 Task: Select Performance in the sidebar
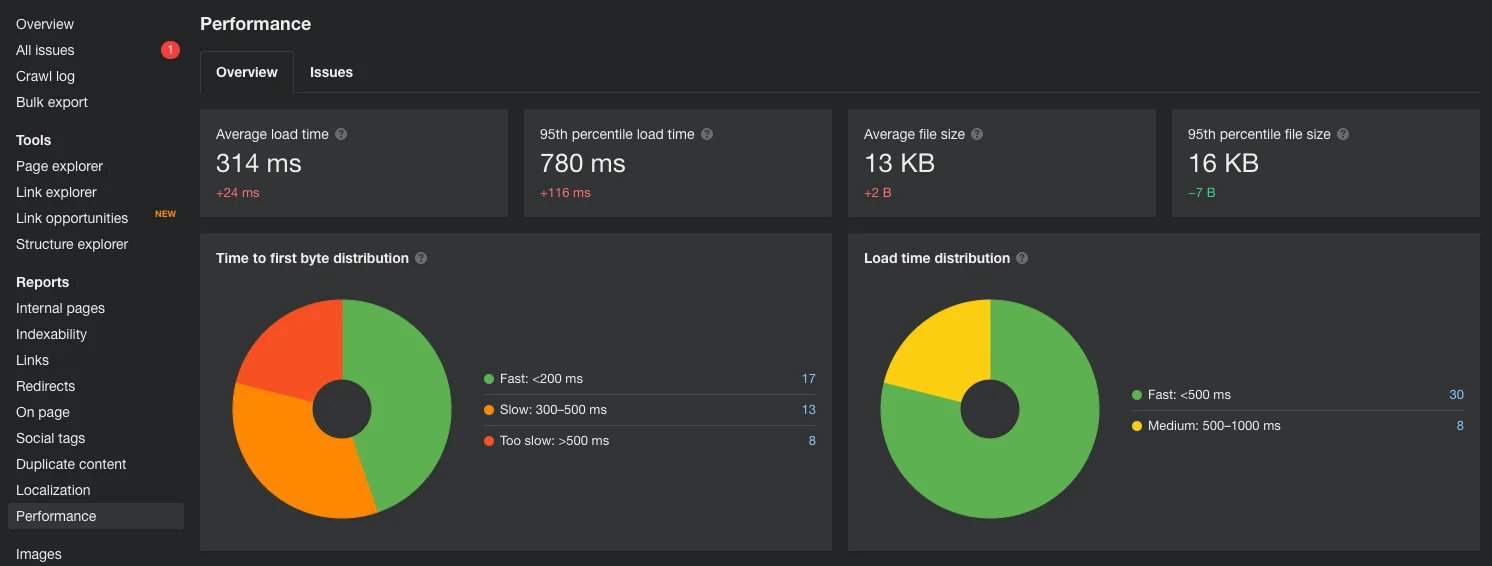[x=96, y=516]
